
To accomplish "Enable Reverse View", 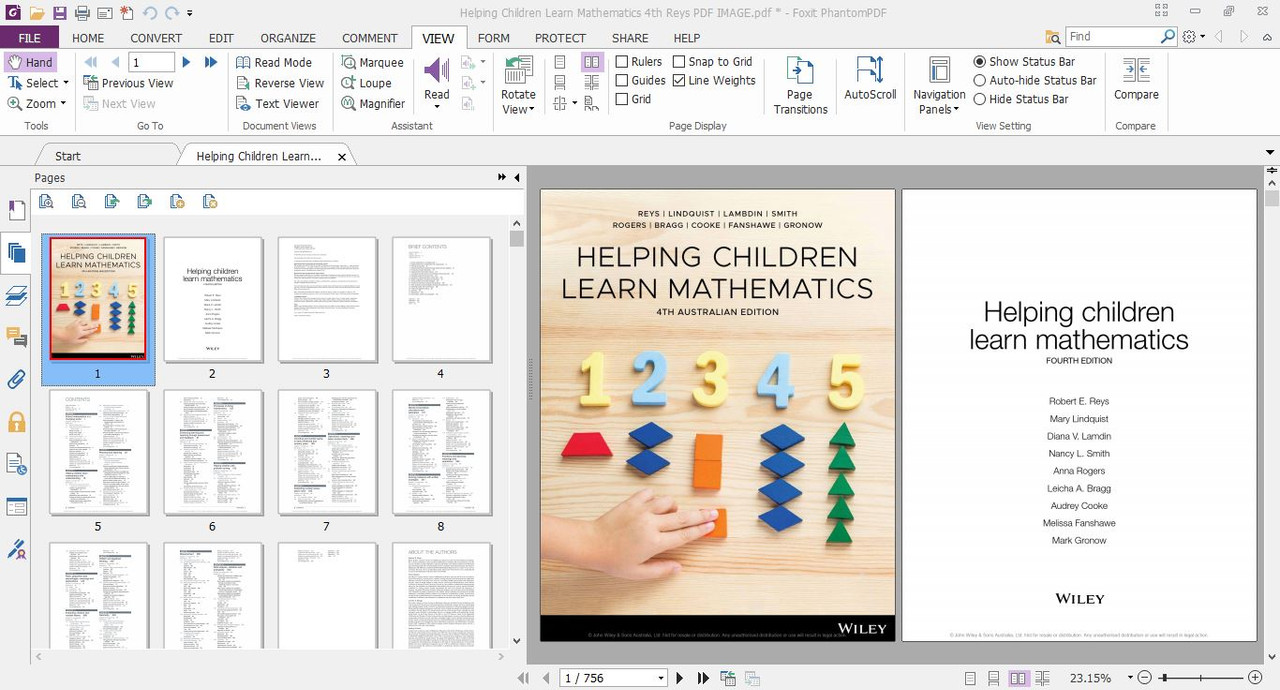I will click(280, 83).
